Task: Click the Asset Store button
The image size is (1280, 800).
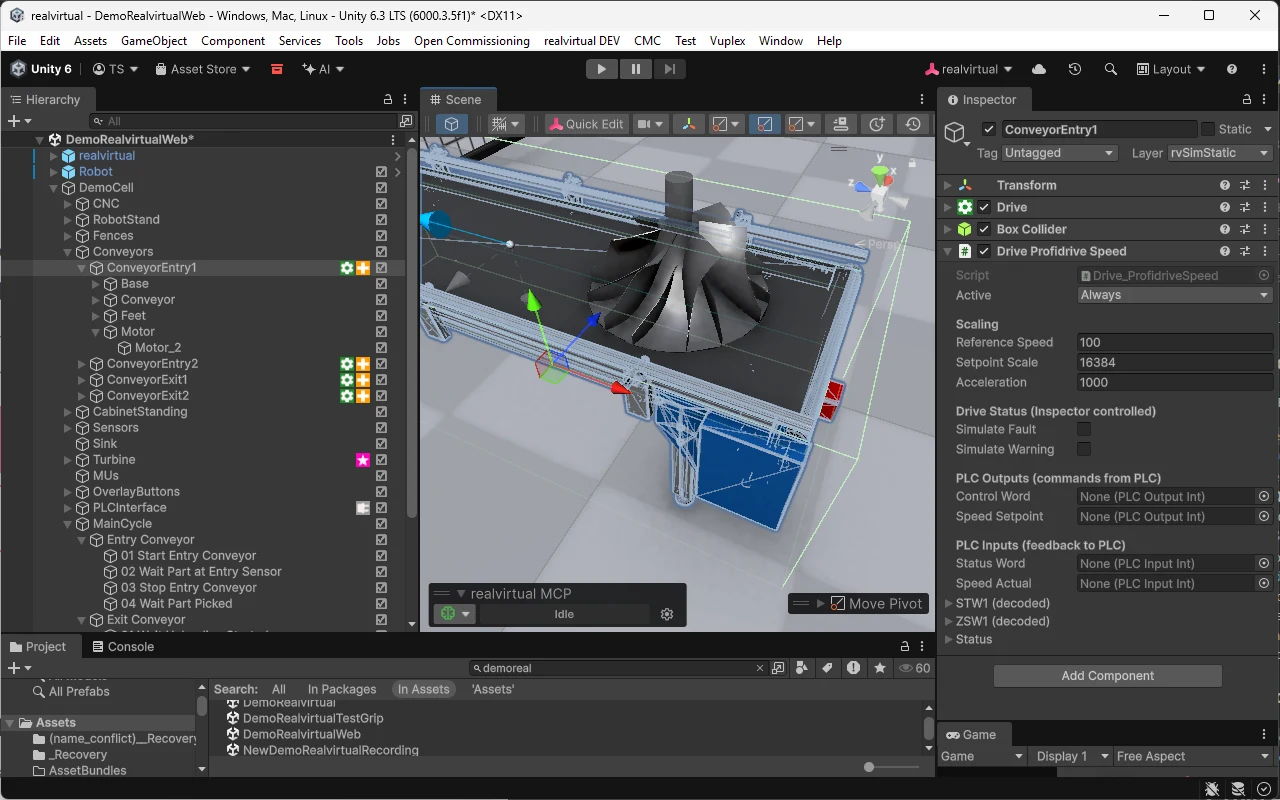Action: 204,69
